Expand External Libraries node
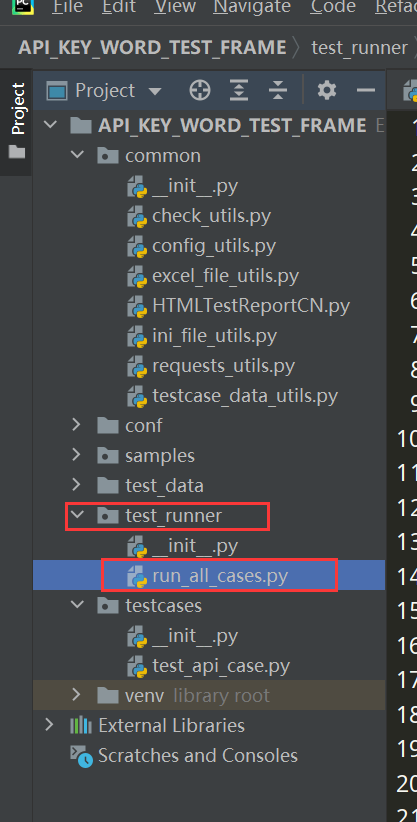417x822 pixels. point(50,725)
